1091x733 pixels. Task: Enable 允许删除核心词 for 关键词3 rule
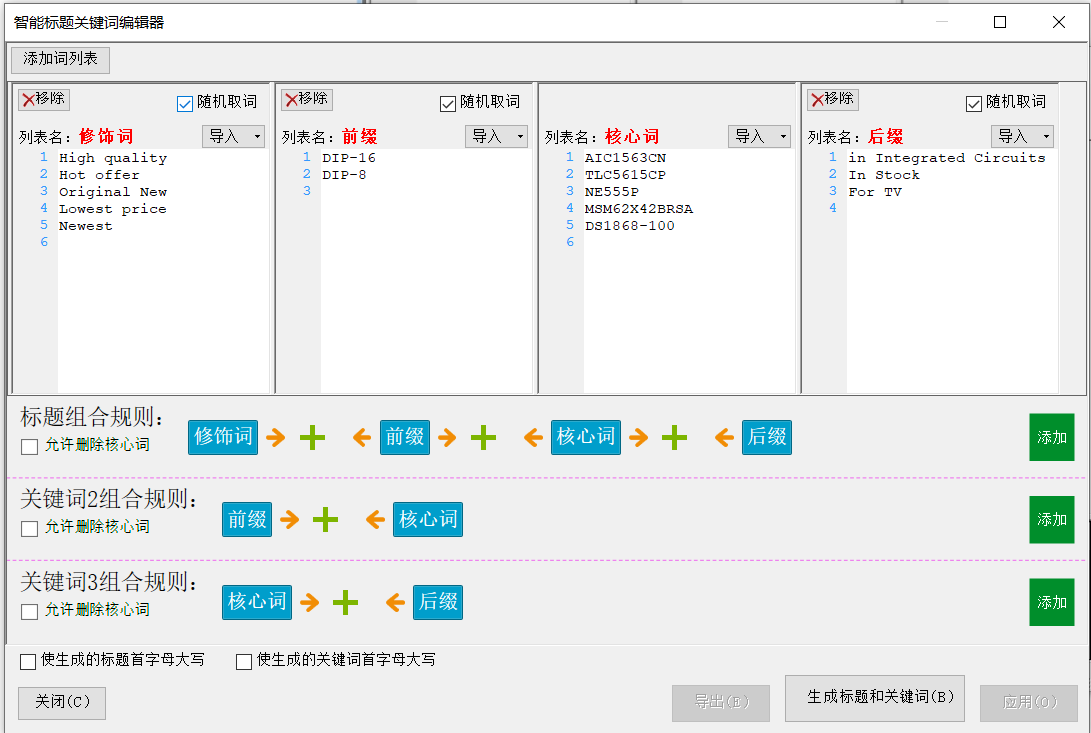pyautogui.click(x=29, y=611)
